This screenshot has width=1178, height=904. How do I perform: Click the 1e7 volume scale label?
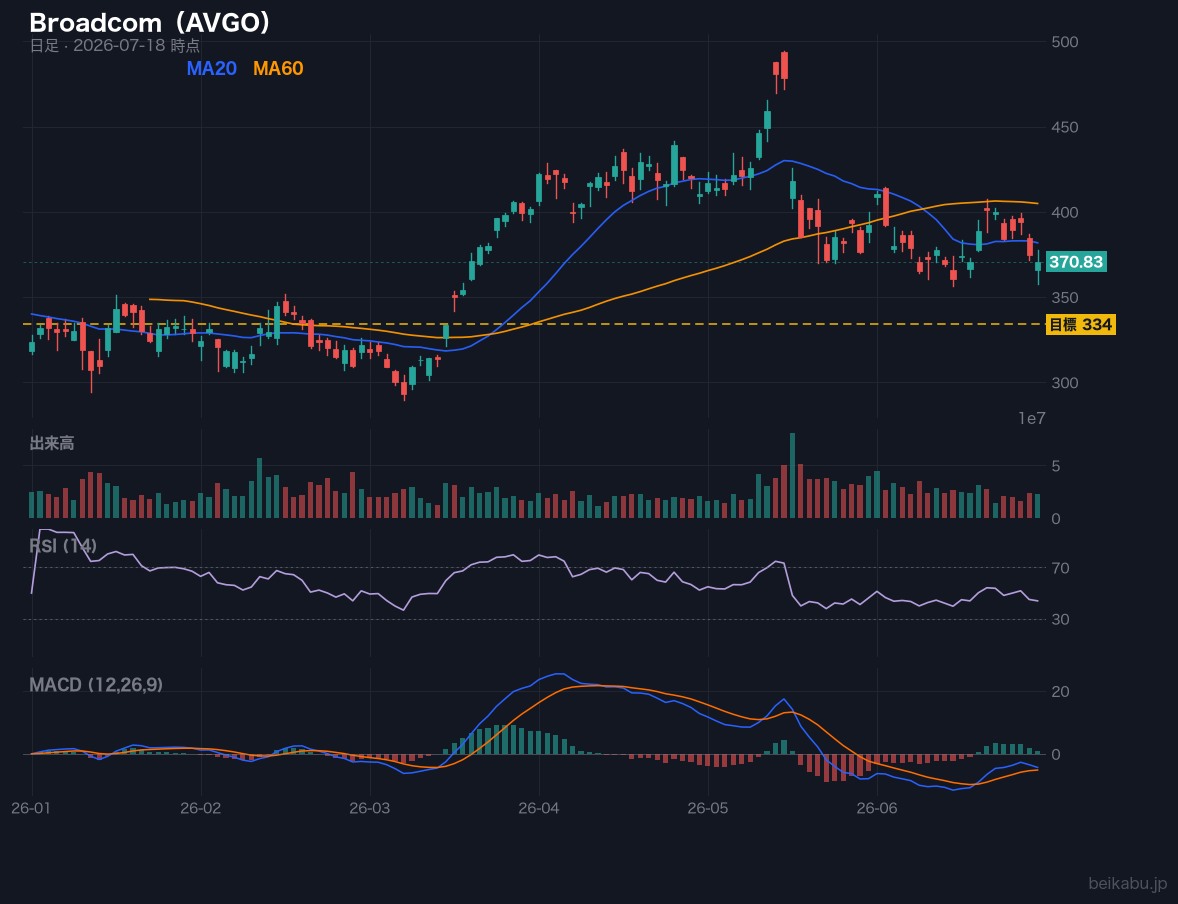pos(1032,419)
